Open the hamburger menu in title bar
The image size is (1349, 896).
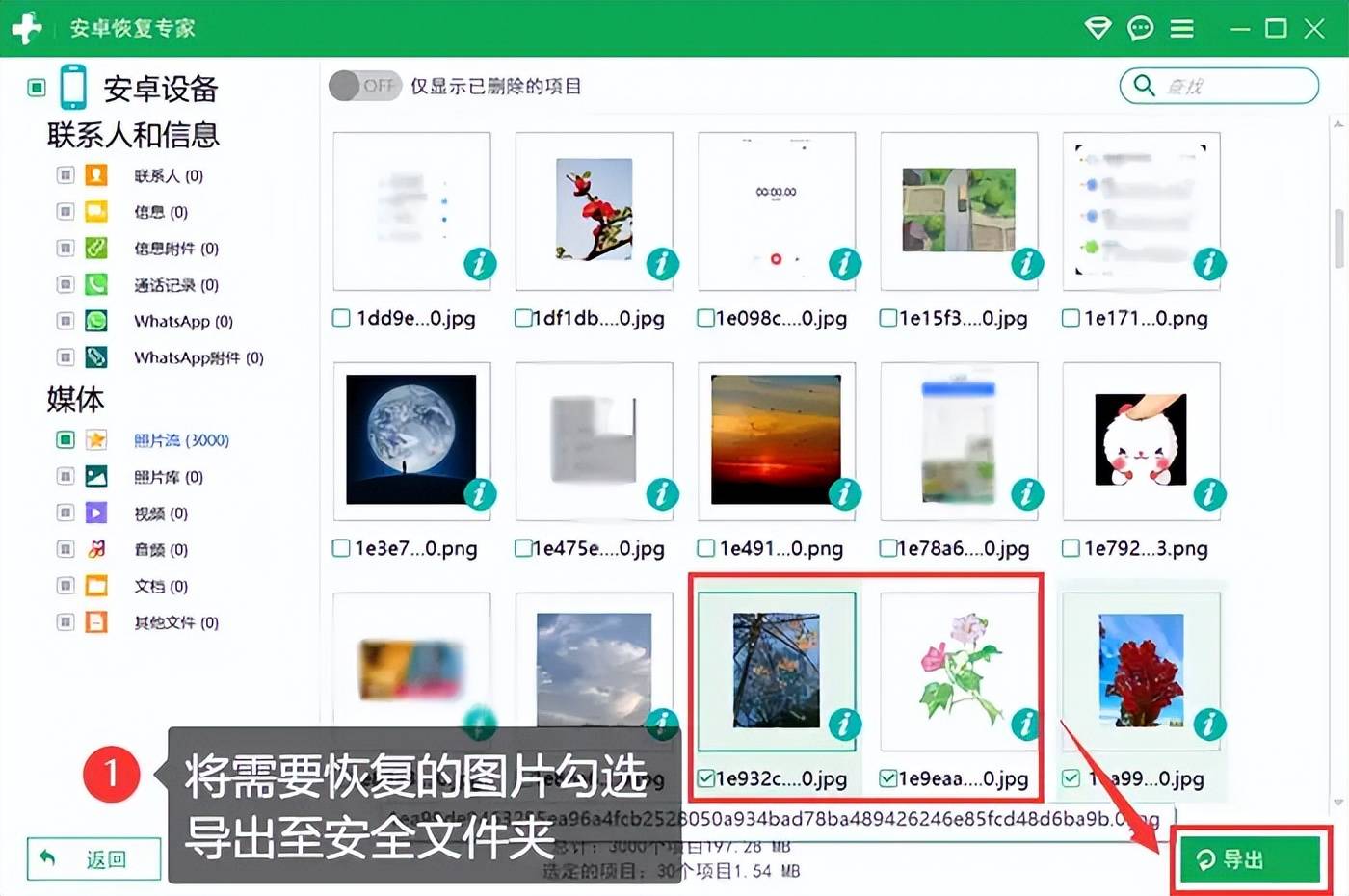[x=1181, y=28]
